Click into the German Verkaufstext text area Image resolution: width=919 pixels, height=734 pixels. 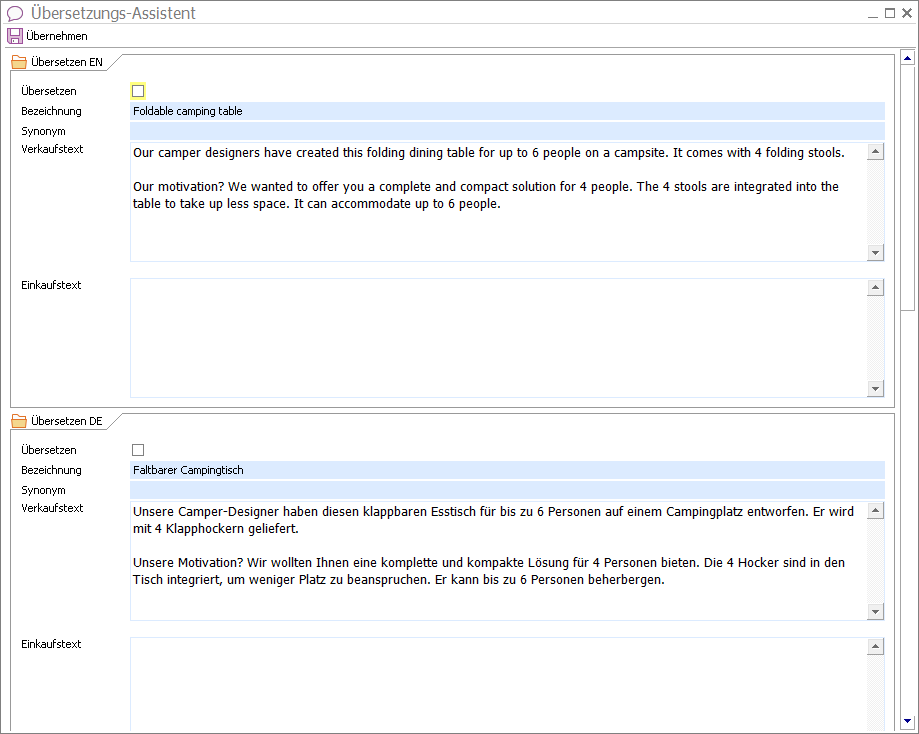pos(498,560)
